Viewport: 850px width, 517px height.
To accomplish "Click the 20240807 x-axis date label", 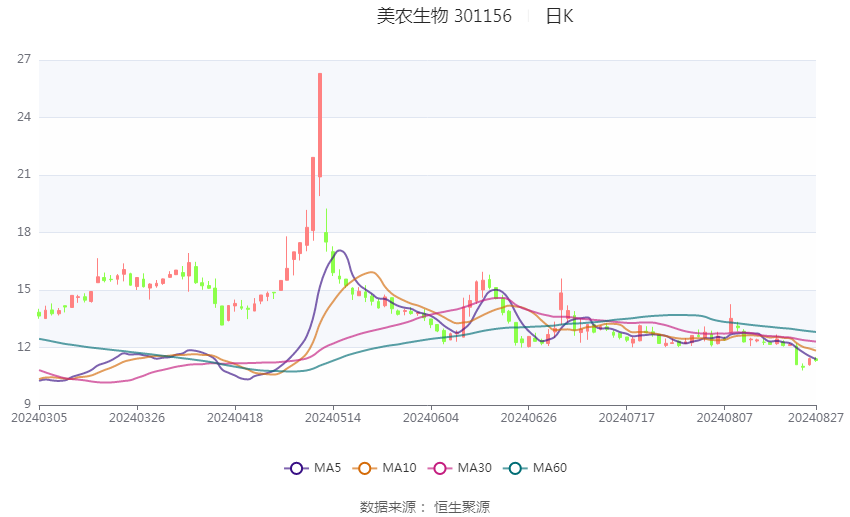I will click(725, 418).
